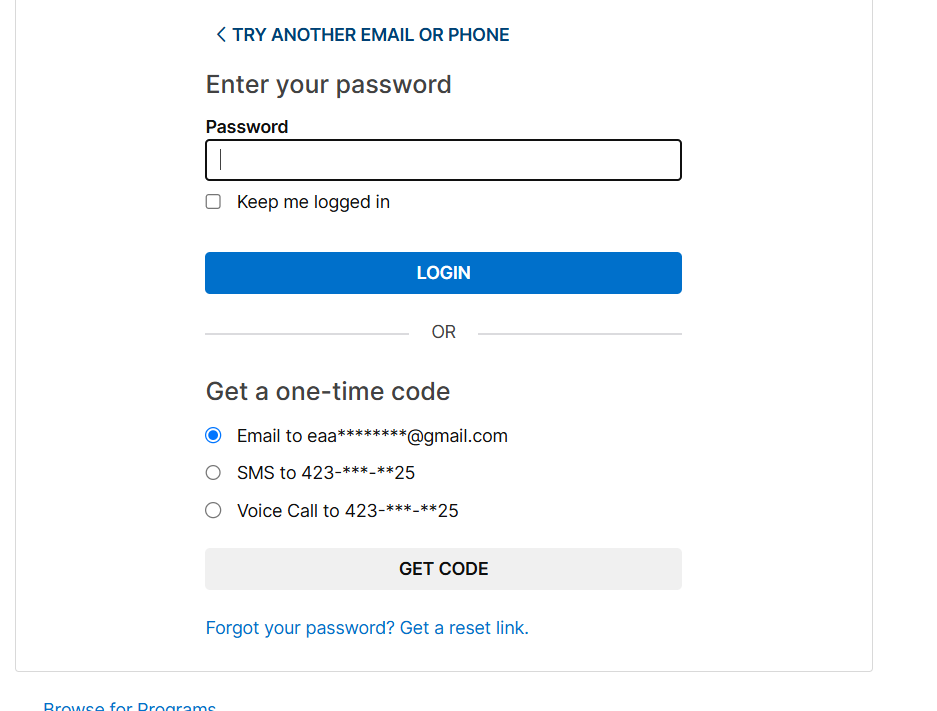
Task: Click the Enter your password heading
Action: 329,85
